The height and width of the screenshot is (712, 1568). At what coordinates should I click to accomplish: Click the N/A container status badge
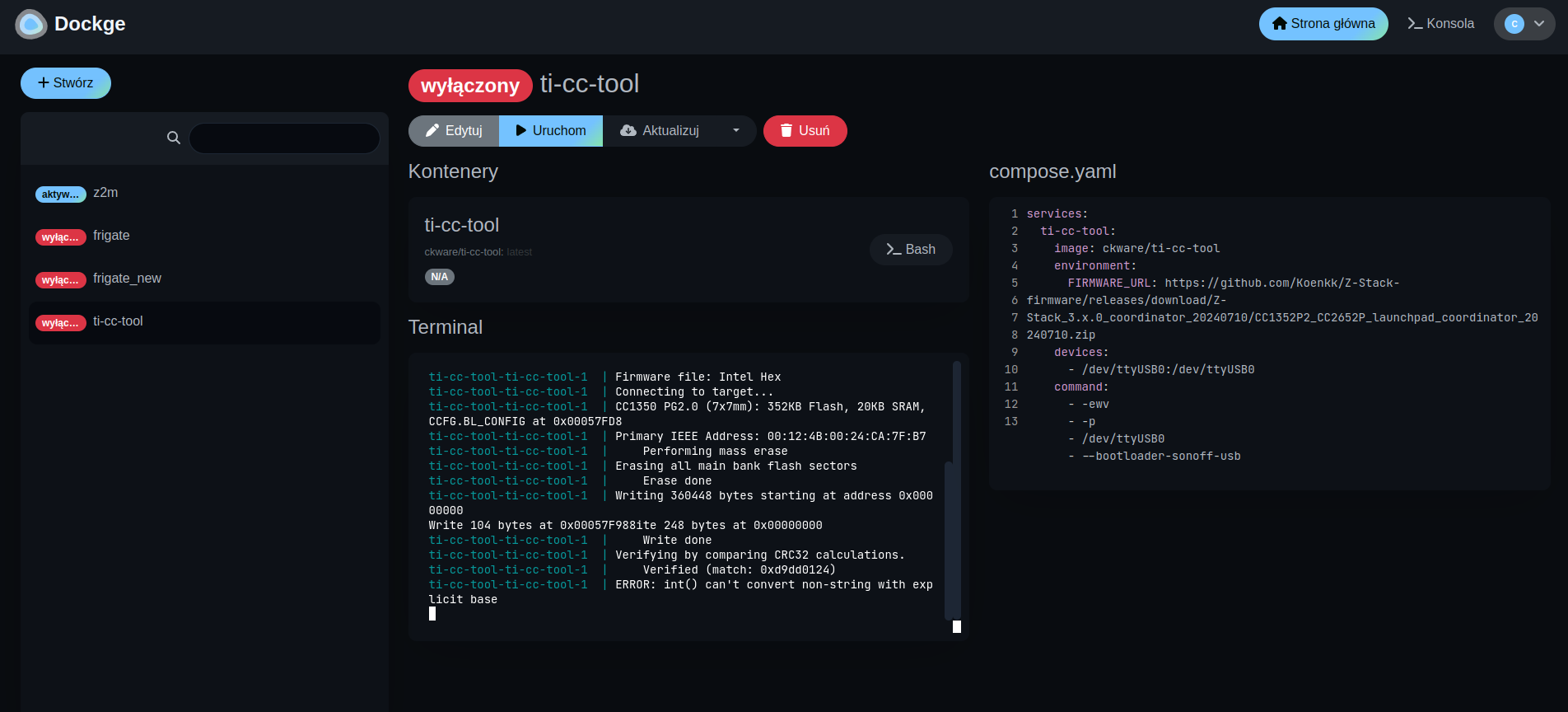[x=440, y=277]
